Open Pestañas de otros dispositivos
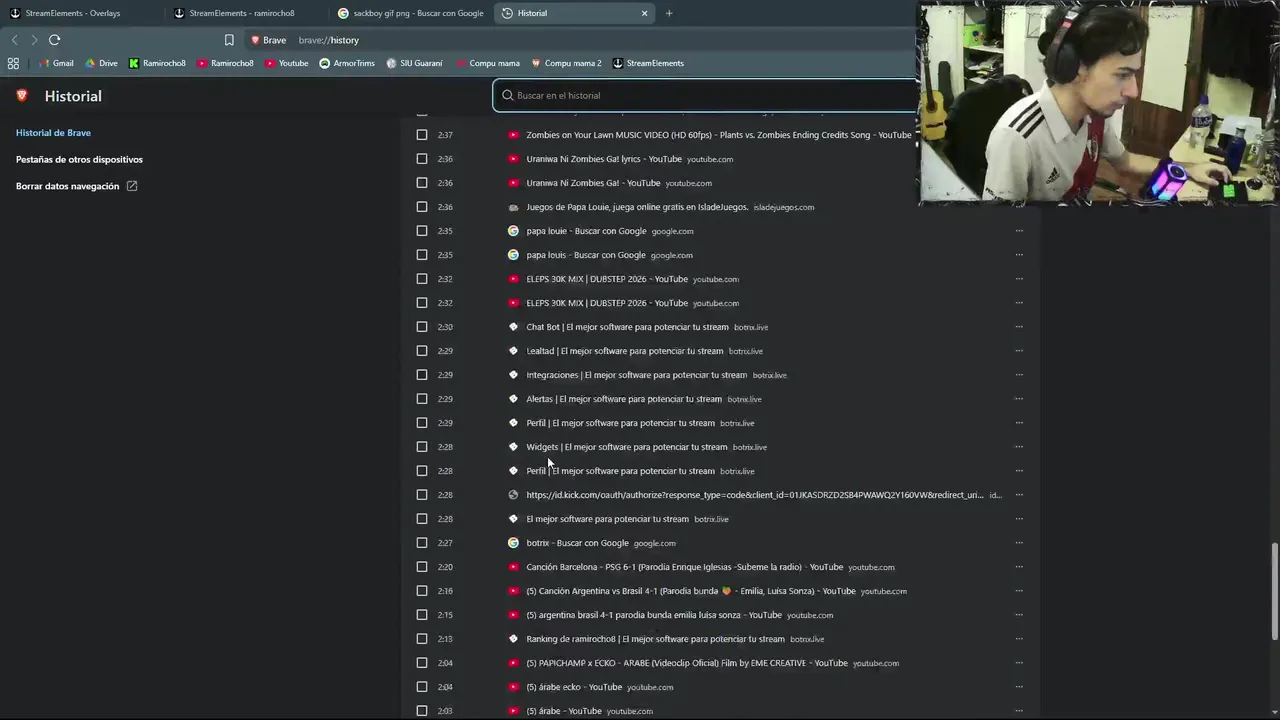1280x720 pixels. [79, 160]
